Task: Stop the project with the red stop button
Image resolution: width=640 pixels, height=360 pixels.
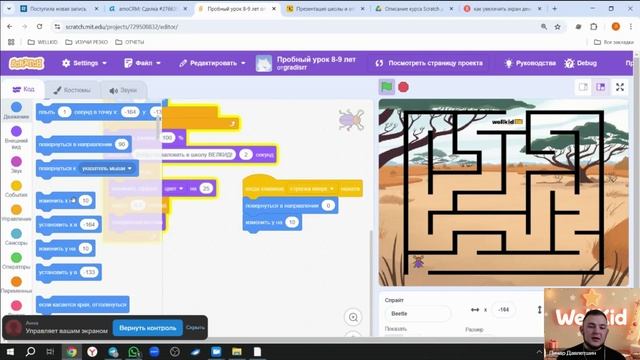Action: click(x=403, y=87)
